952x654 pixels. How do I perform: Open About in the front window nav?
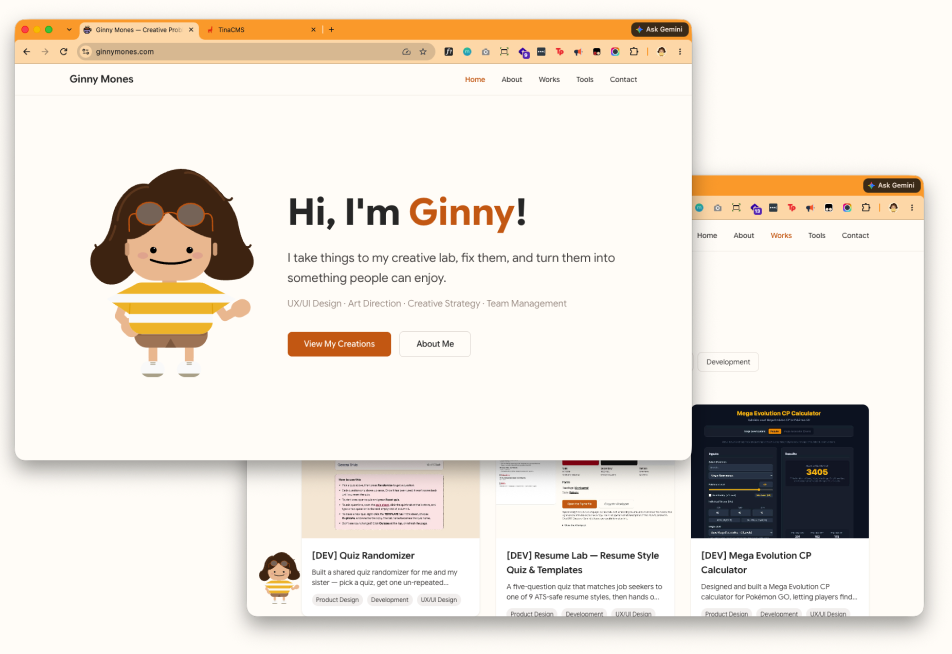(x=512, y=80)
